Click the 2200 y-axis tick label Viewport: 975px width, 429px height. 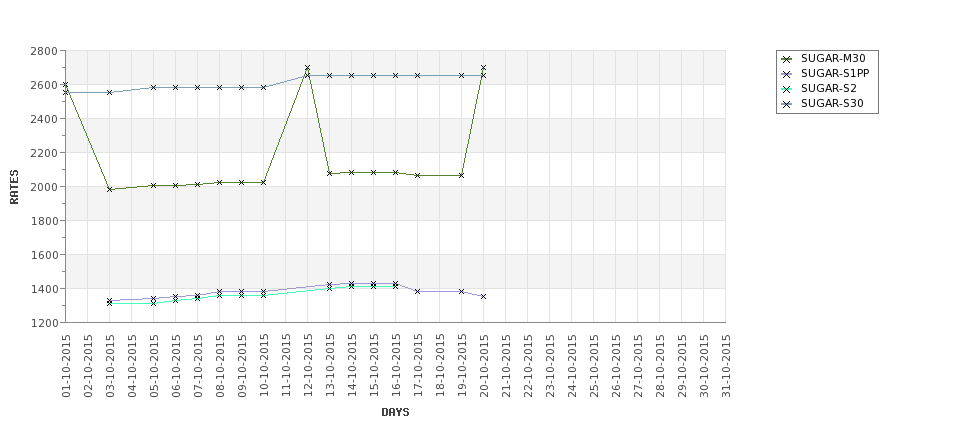coord(44,153)
